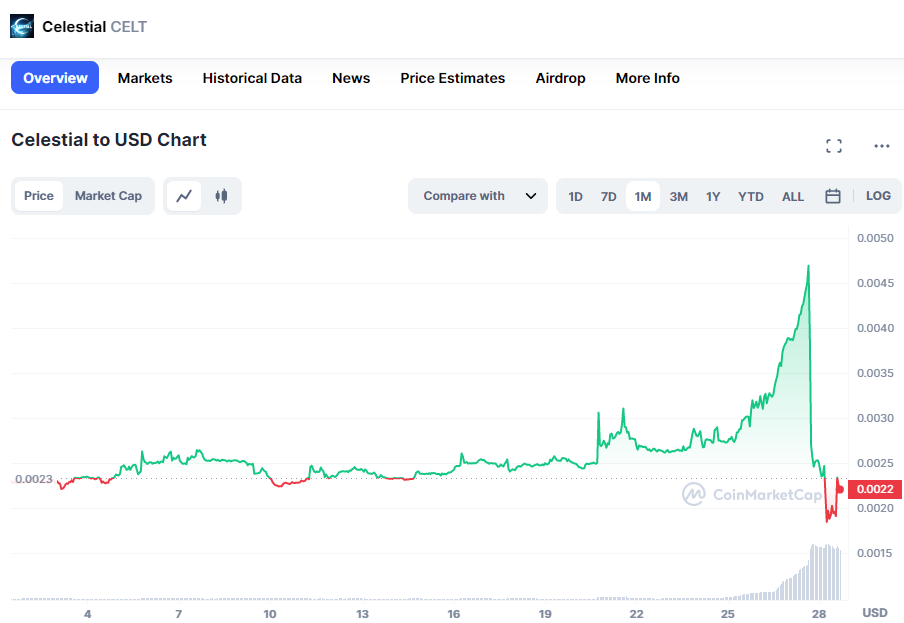This screenshot has width=904, height=623.
Task: Switch to line chart view icon
Action: (x=184, y=196)
